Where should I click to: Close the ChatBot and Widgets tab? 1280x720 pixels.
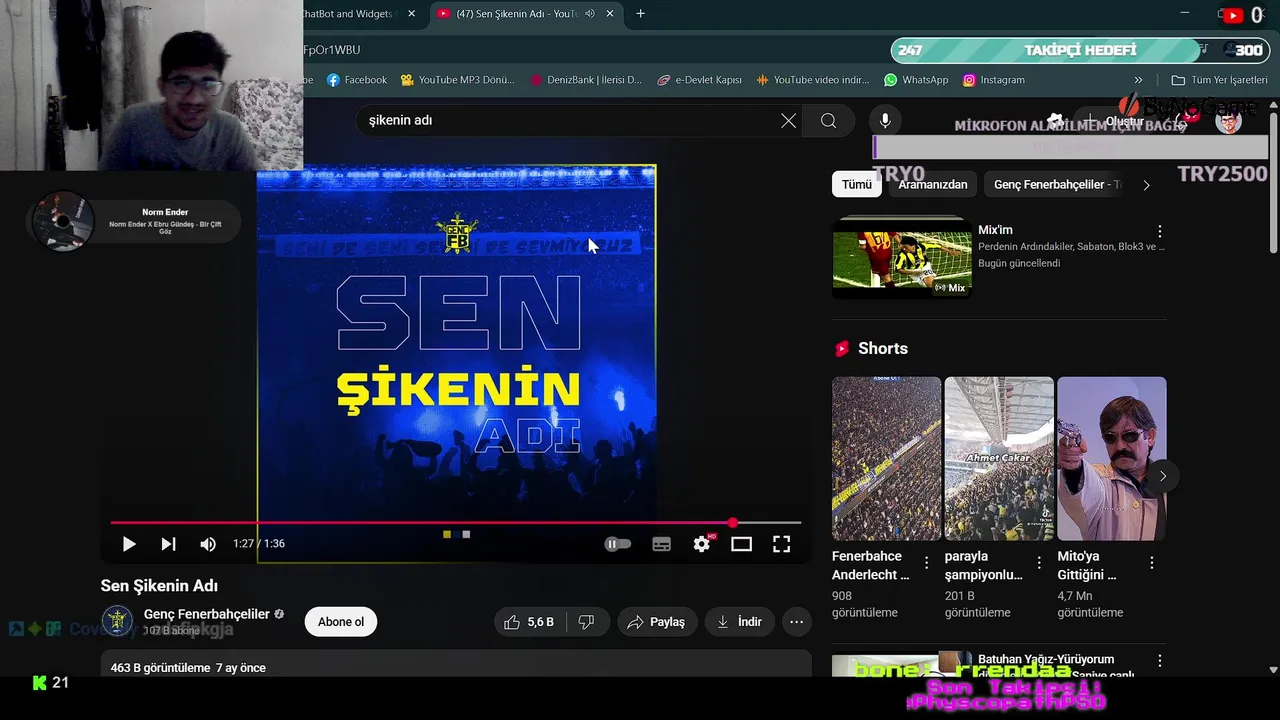coord(411,14)
